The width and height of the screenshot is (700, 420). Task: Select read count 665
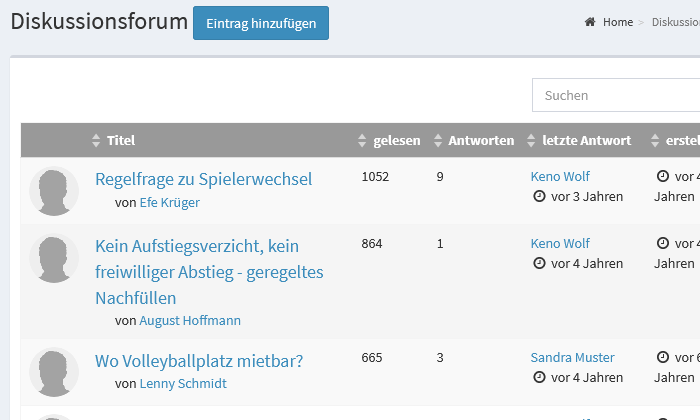pos(372,358)
